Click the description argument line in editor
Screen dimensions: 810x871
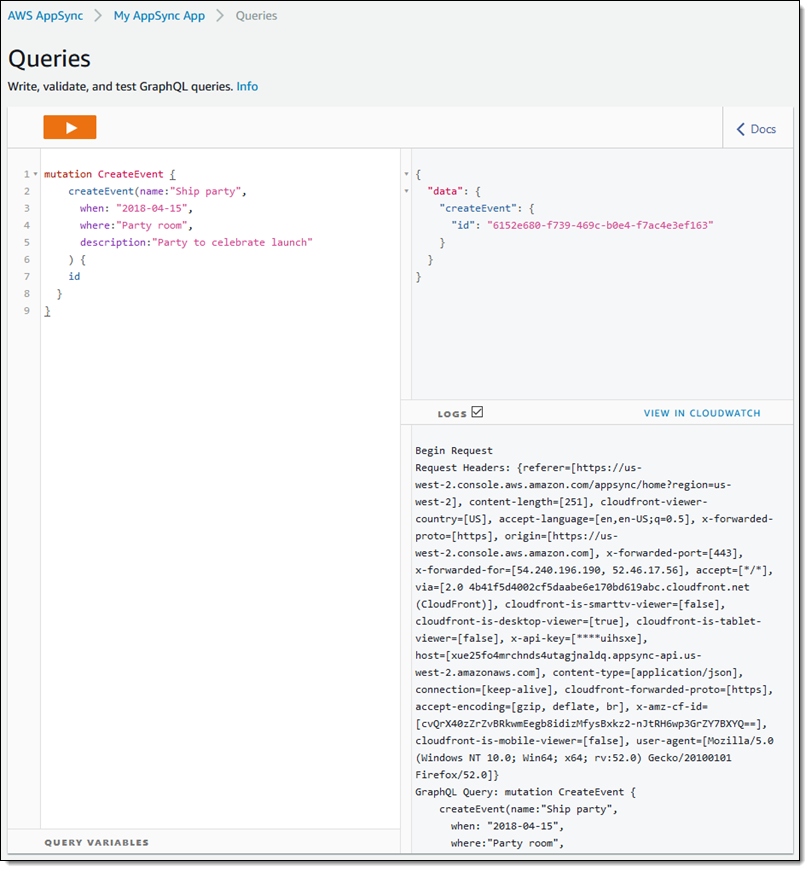pos(196,242)
